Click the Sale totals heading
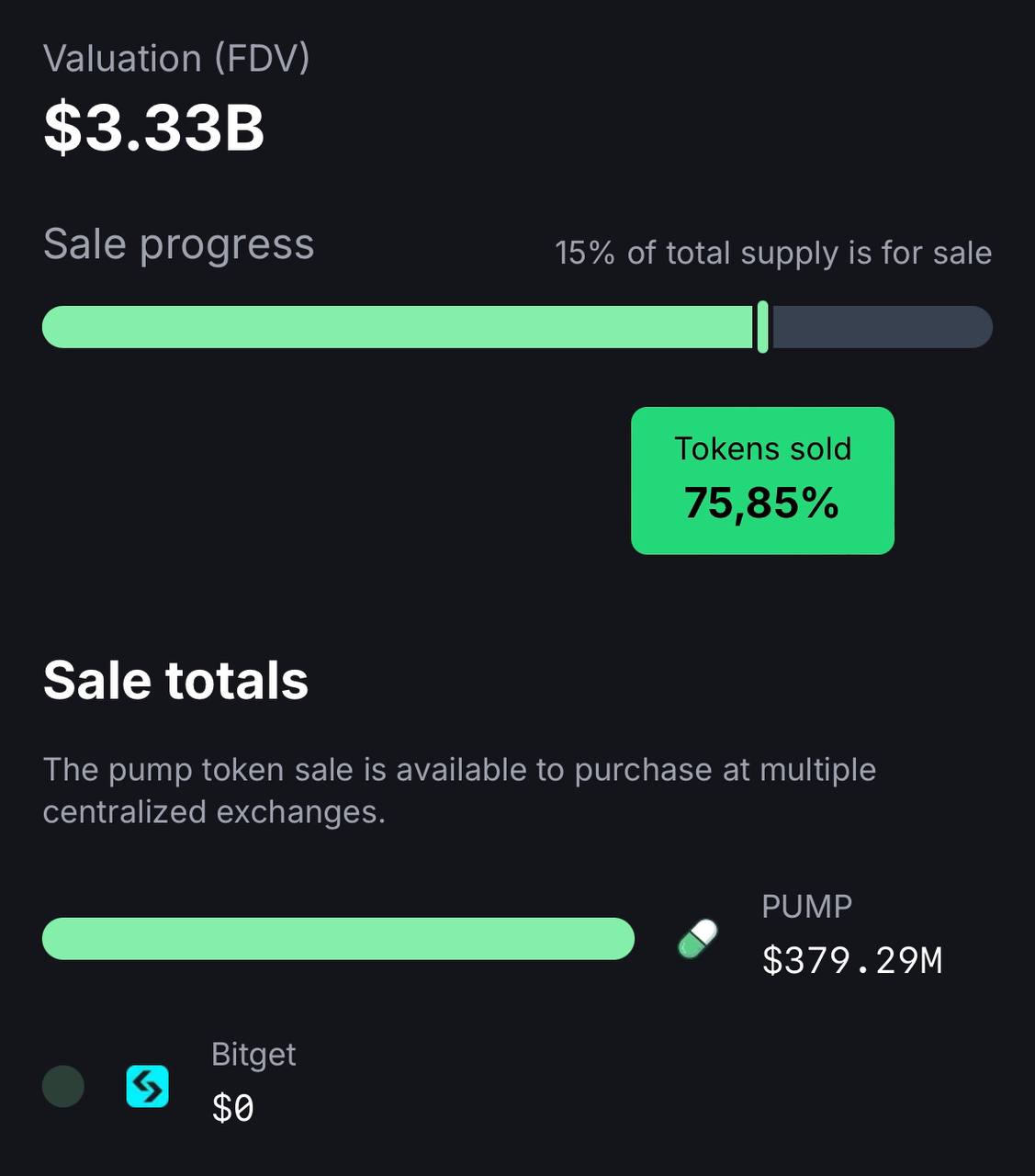1035x1176 pixels. pos(175,681)
